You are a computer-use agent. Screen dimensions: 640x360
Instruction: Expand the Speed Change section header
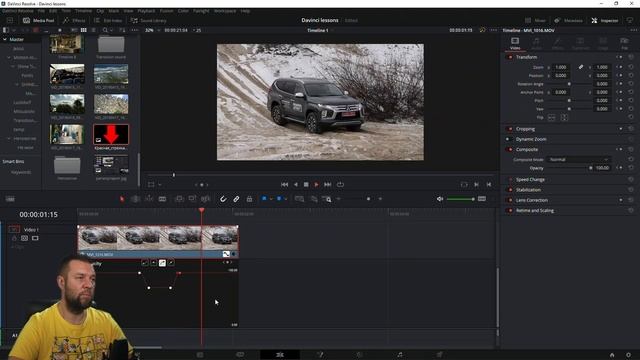pos(530,180)
